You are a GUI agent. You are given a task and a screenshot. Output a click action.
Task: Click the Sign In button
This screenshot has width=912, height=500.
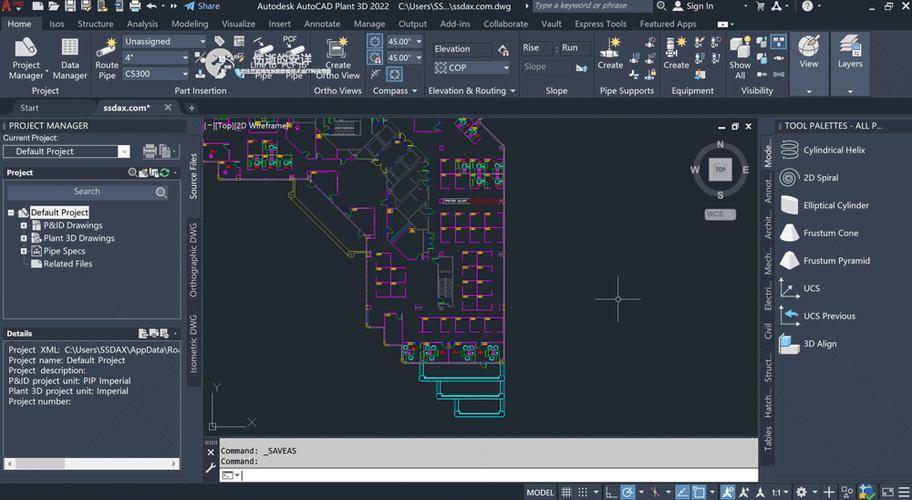pos(699,6)
